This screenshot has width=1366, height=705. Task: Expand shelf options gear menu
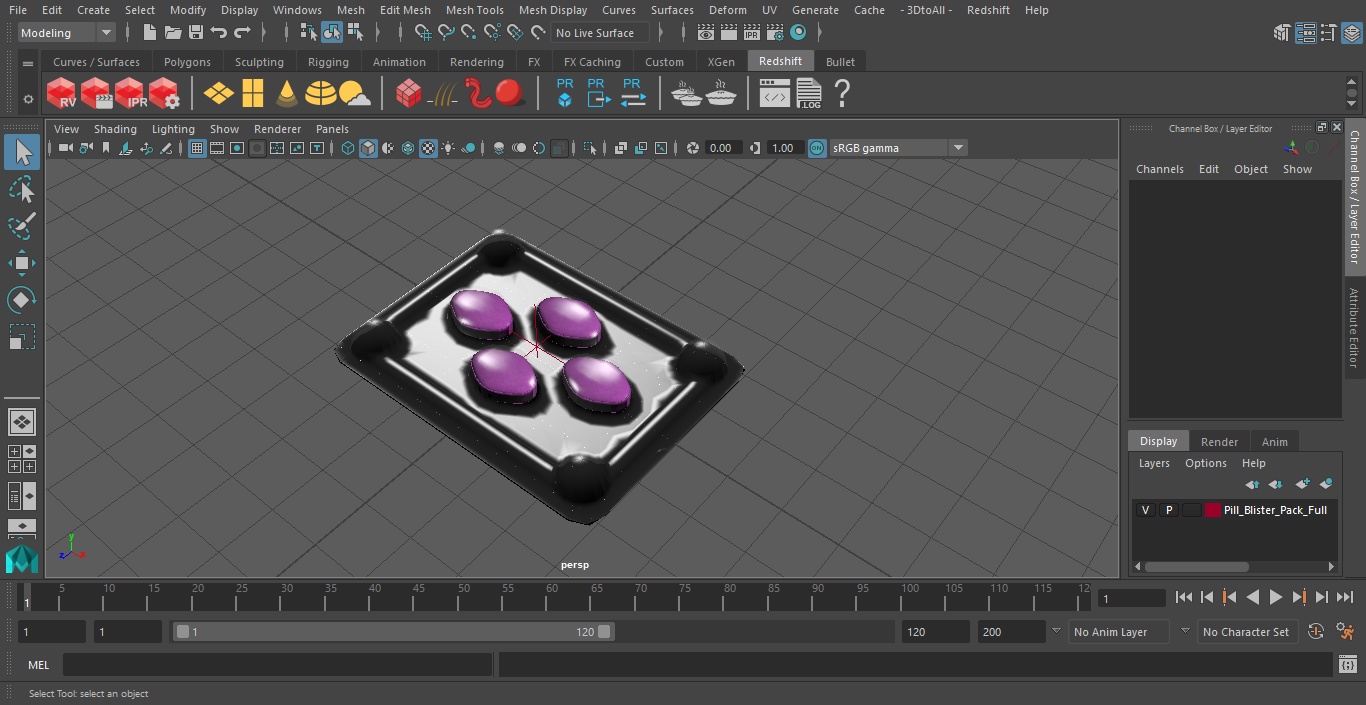tap(28, 99)
